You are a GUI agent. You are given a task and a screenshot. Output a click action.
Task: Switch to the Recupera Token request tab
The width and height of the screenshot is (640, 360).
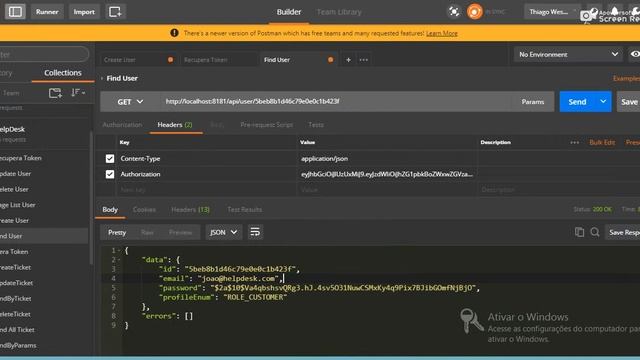click(218, 60)
